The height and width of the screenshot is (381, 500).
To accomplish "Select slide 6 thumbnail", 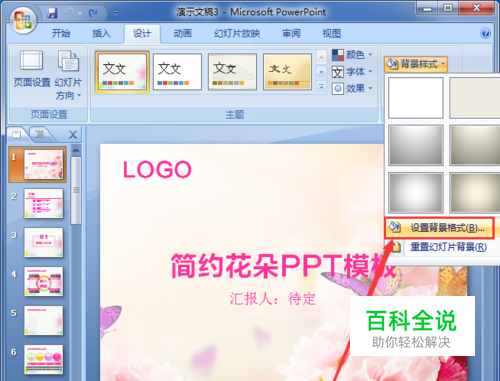I will pos(43,359).
